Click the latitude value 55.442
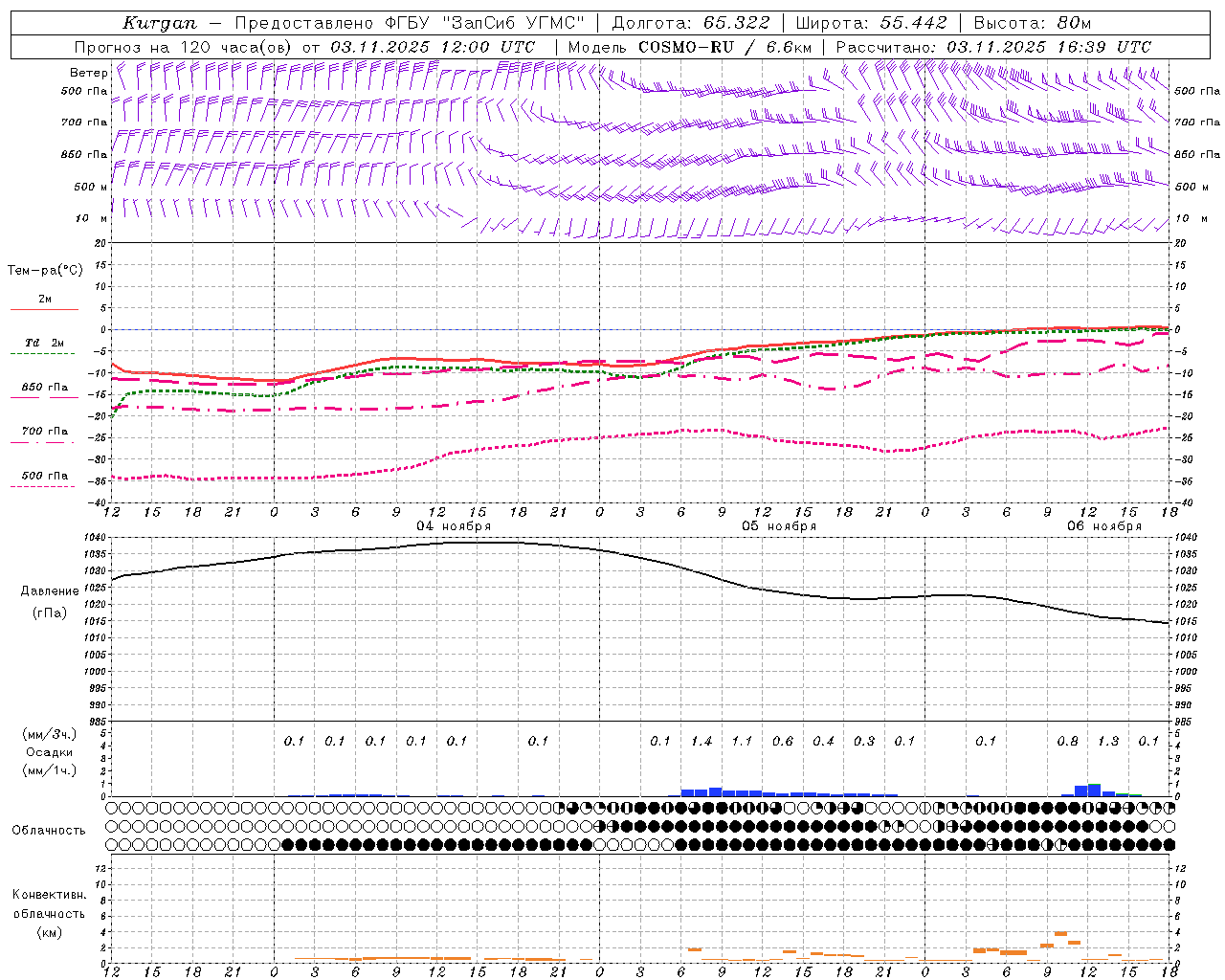 click(913, 23)
